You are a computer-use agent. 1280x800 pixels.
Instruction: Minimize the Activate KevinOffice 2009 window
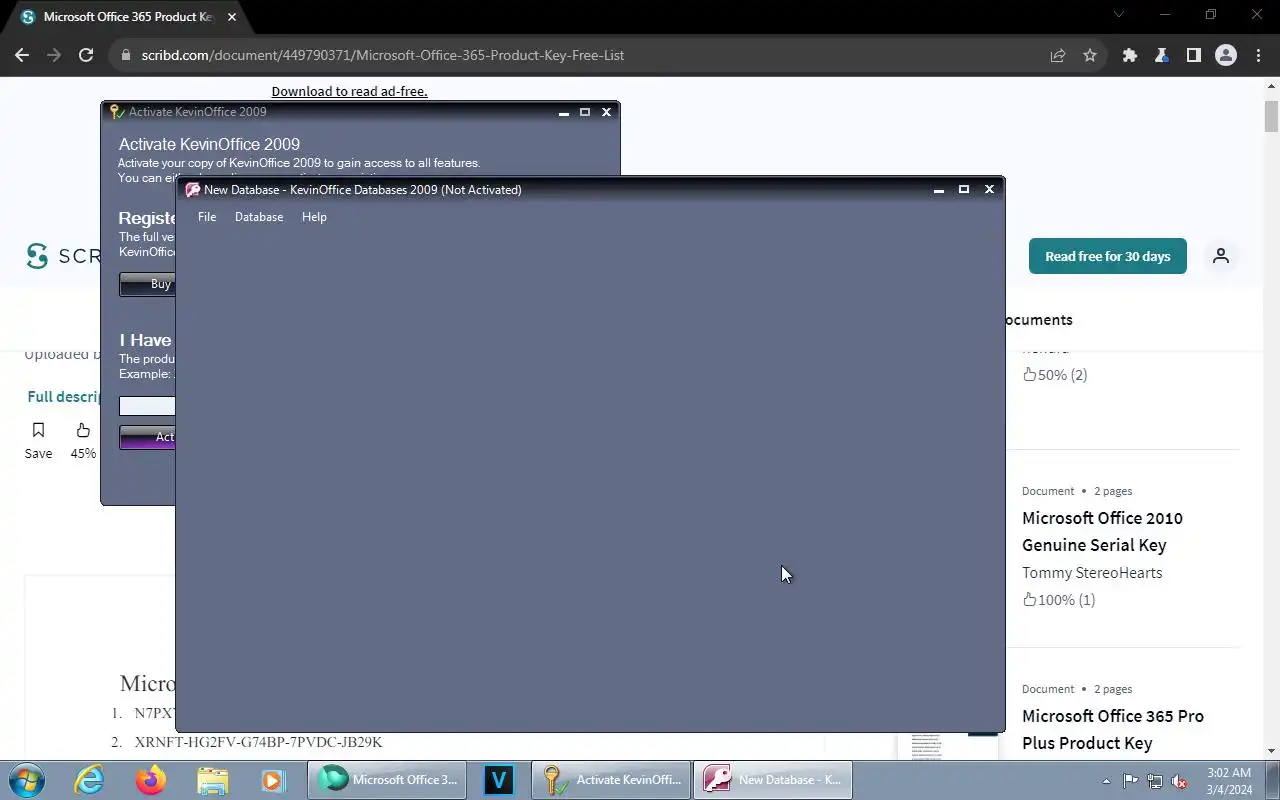(564, 112)
